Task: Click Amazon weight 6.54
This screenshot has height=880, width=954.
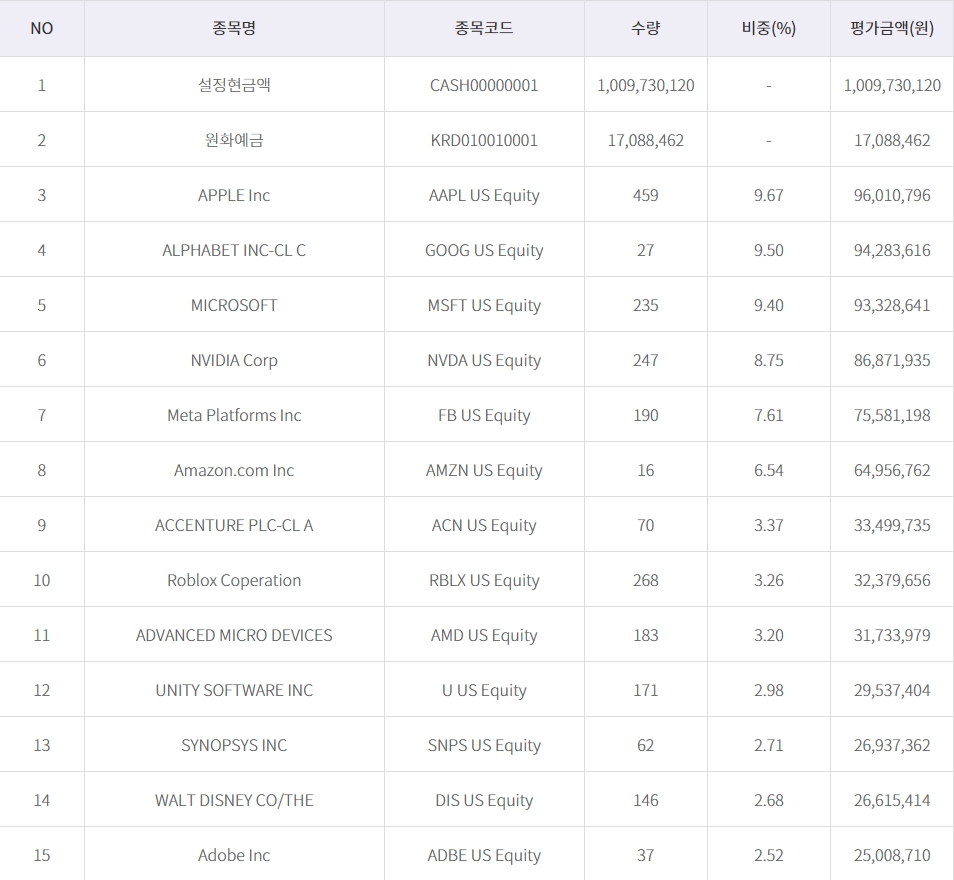Action: click(x=768, y=470)
